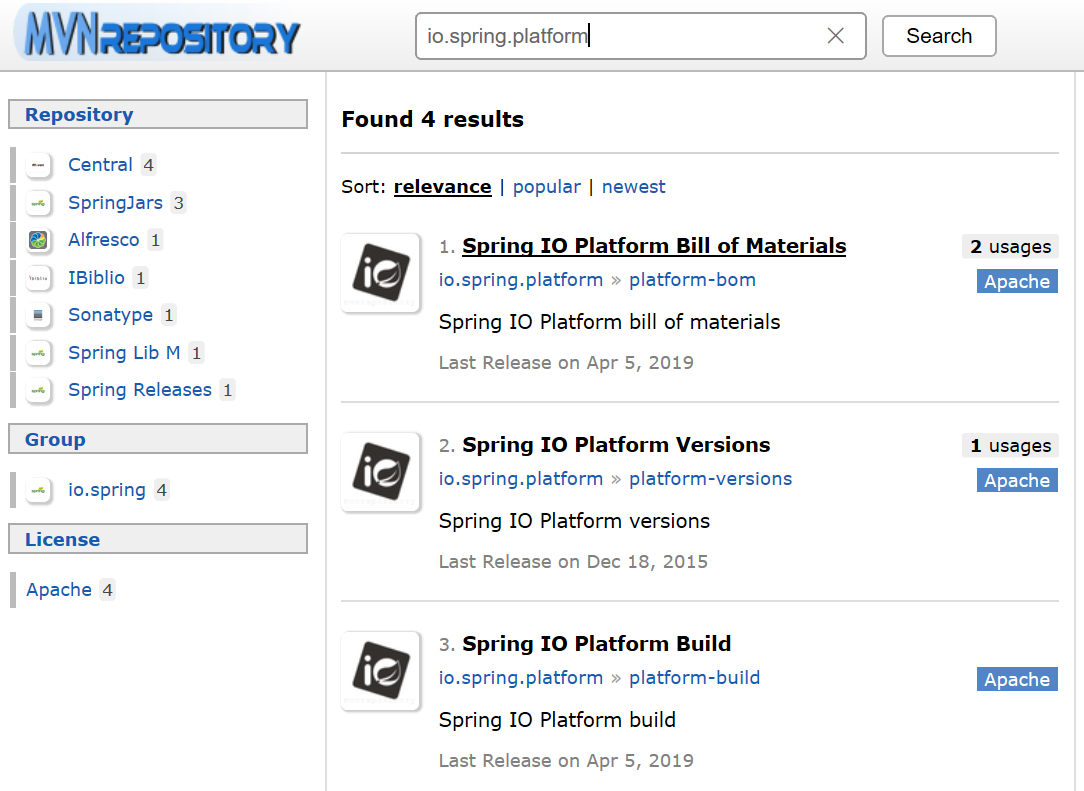Open Spring IO Platform Build result title
This screenshot has width=1084, height=791.
(x=596, y=644)
